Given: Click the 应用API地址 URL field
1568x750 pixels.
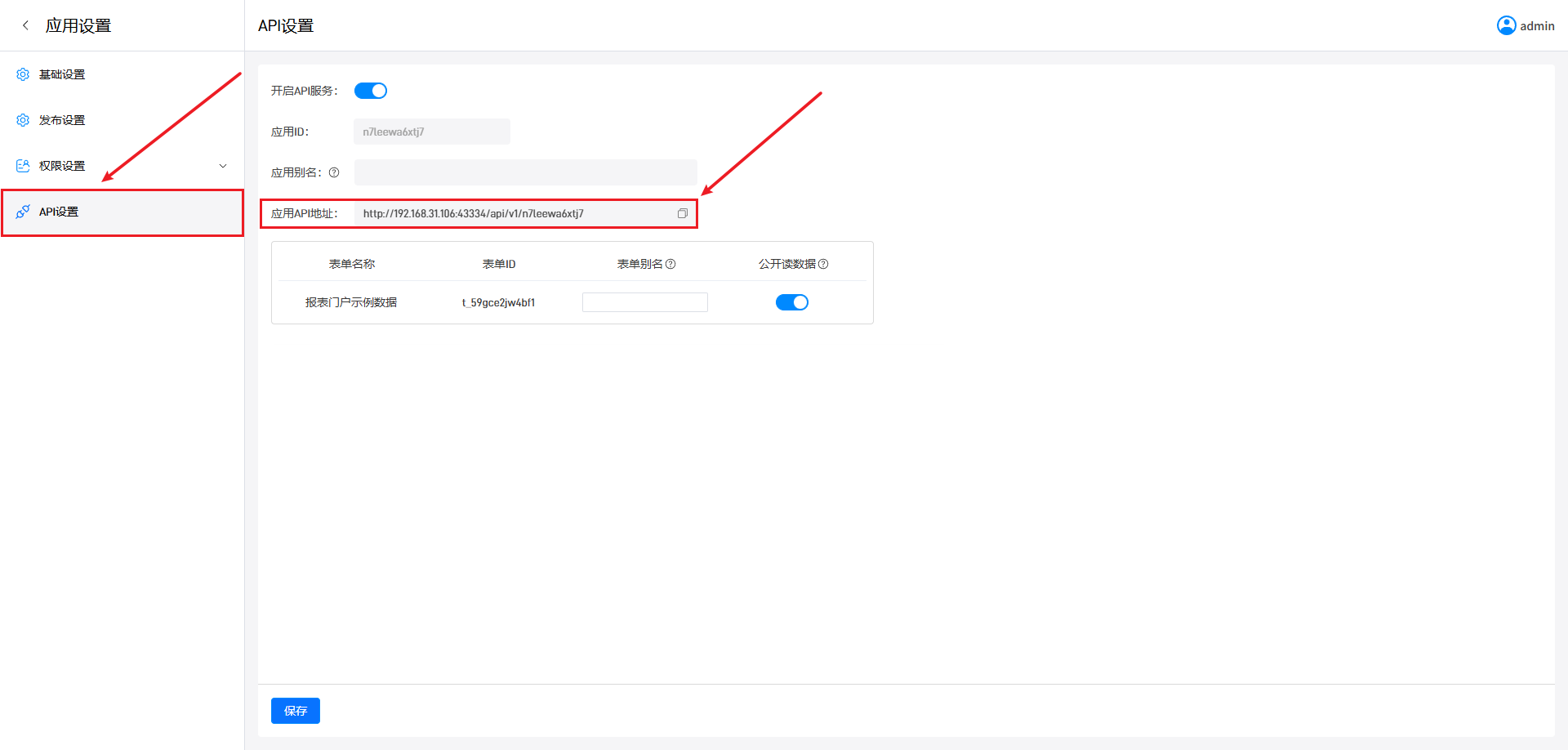Looking at the screenshot, I should (514, 213).
